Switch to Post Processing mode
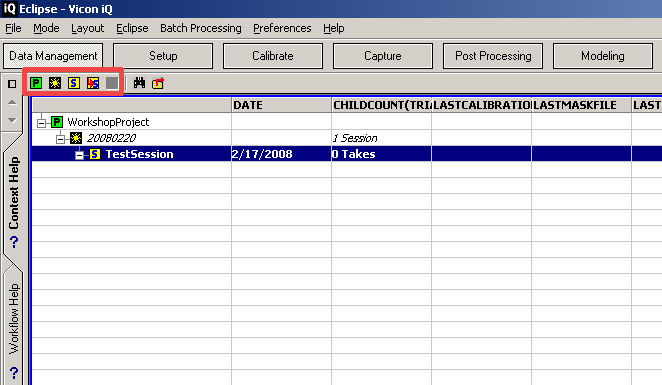This screenshot has height=385, width=662. 493,56
